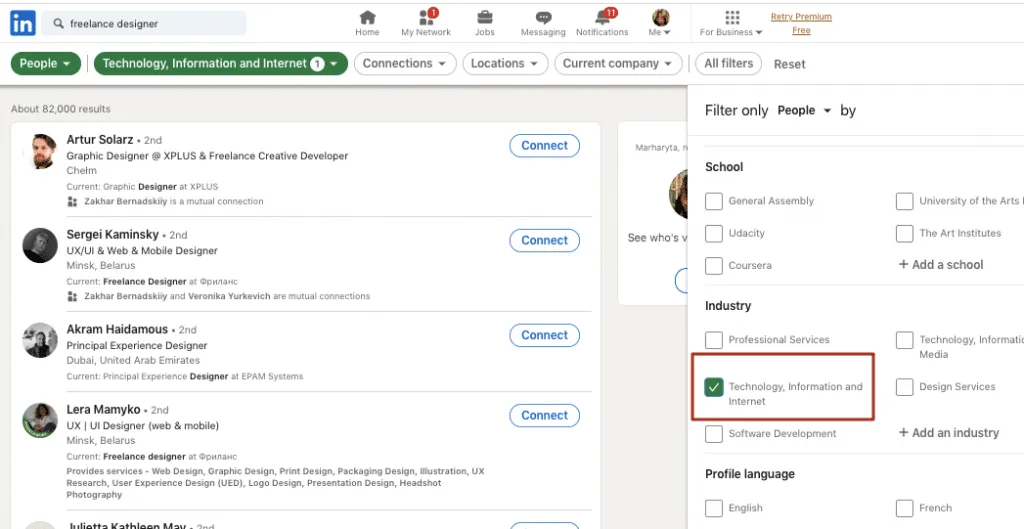Viewport: 1024px width, 529px height.
Task: Check the University of the Arts box
Action: pyautogui.click(x=904, y=201)
